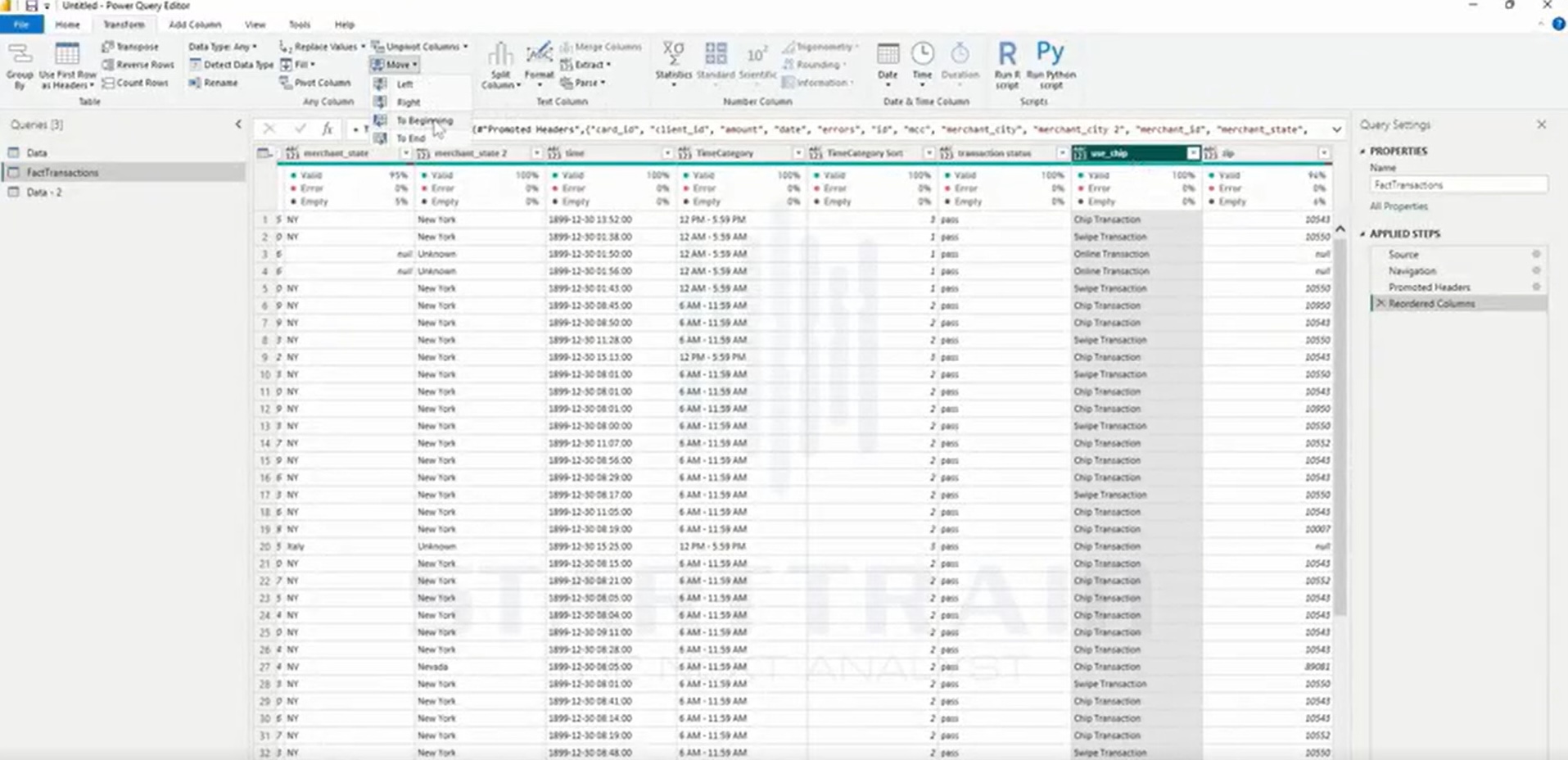Switch to the Help tab
This screenshot has height=760, width=1568.
click(344, 25)
